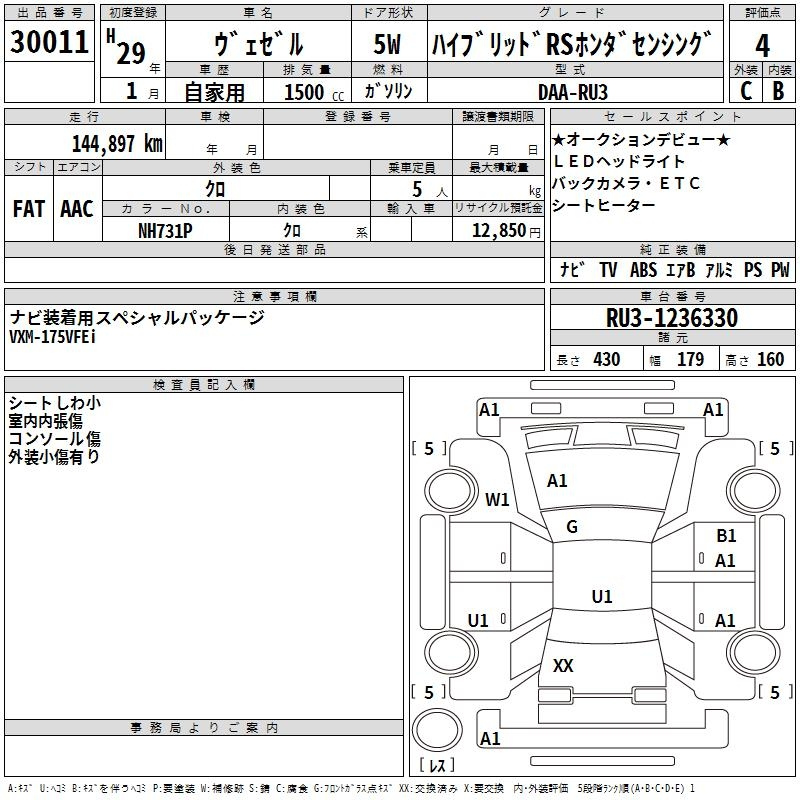The image size is (800, 800).
Task: Click the interior grade B under 内装
Action: pyautogui.click(x=778, y=91)
